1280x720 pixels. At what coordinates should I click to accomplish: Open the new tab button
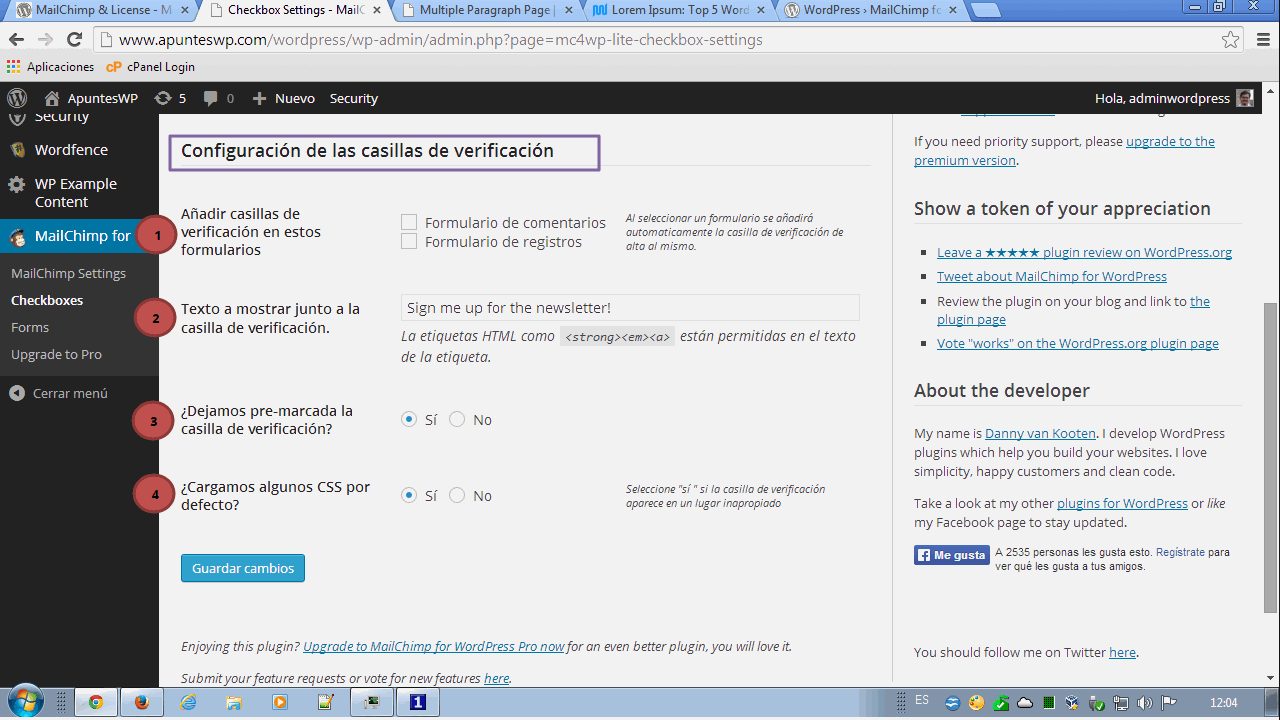coord(986,11)
